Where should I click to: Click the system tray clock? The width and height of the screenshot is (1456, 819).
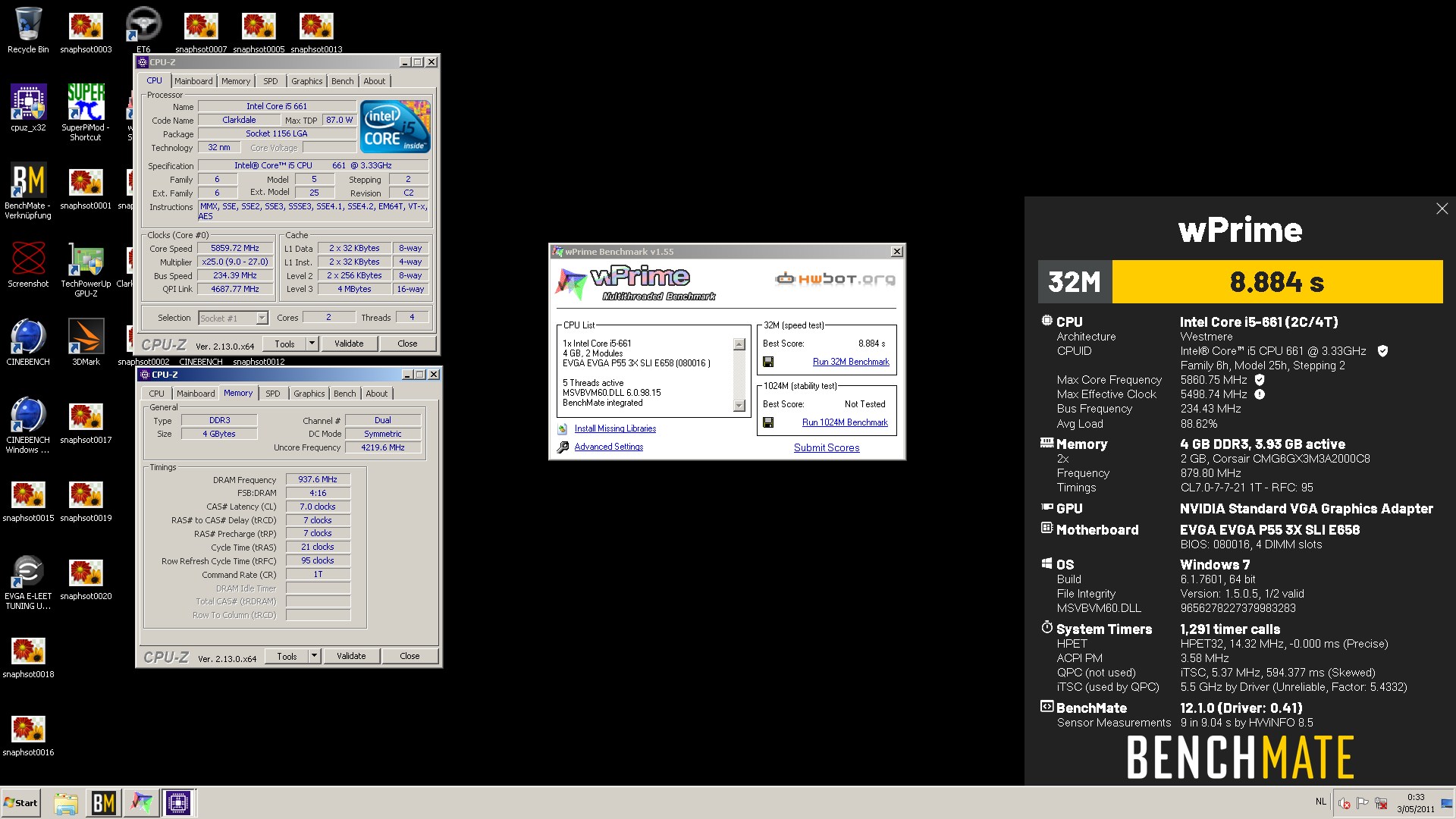[1416, 803]
